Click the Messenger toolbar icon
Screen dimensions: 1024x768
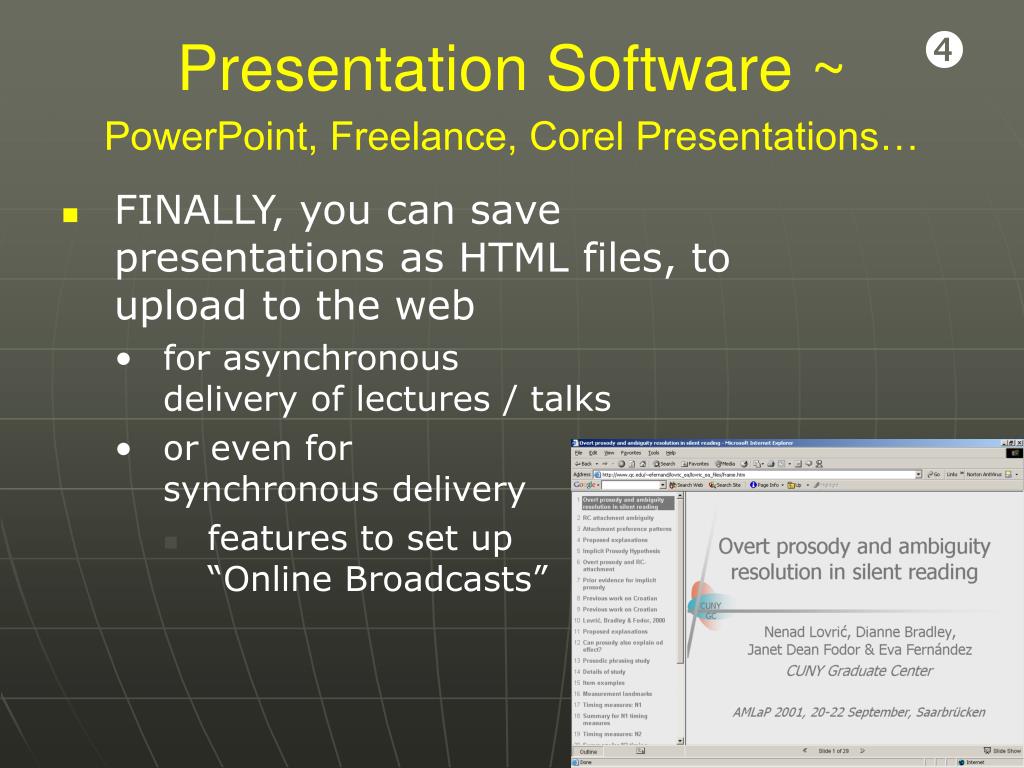click(x=819, y=464)
